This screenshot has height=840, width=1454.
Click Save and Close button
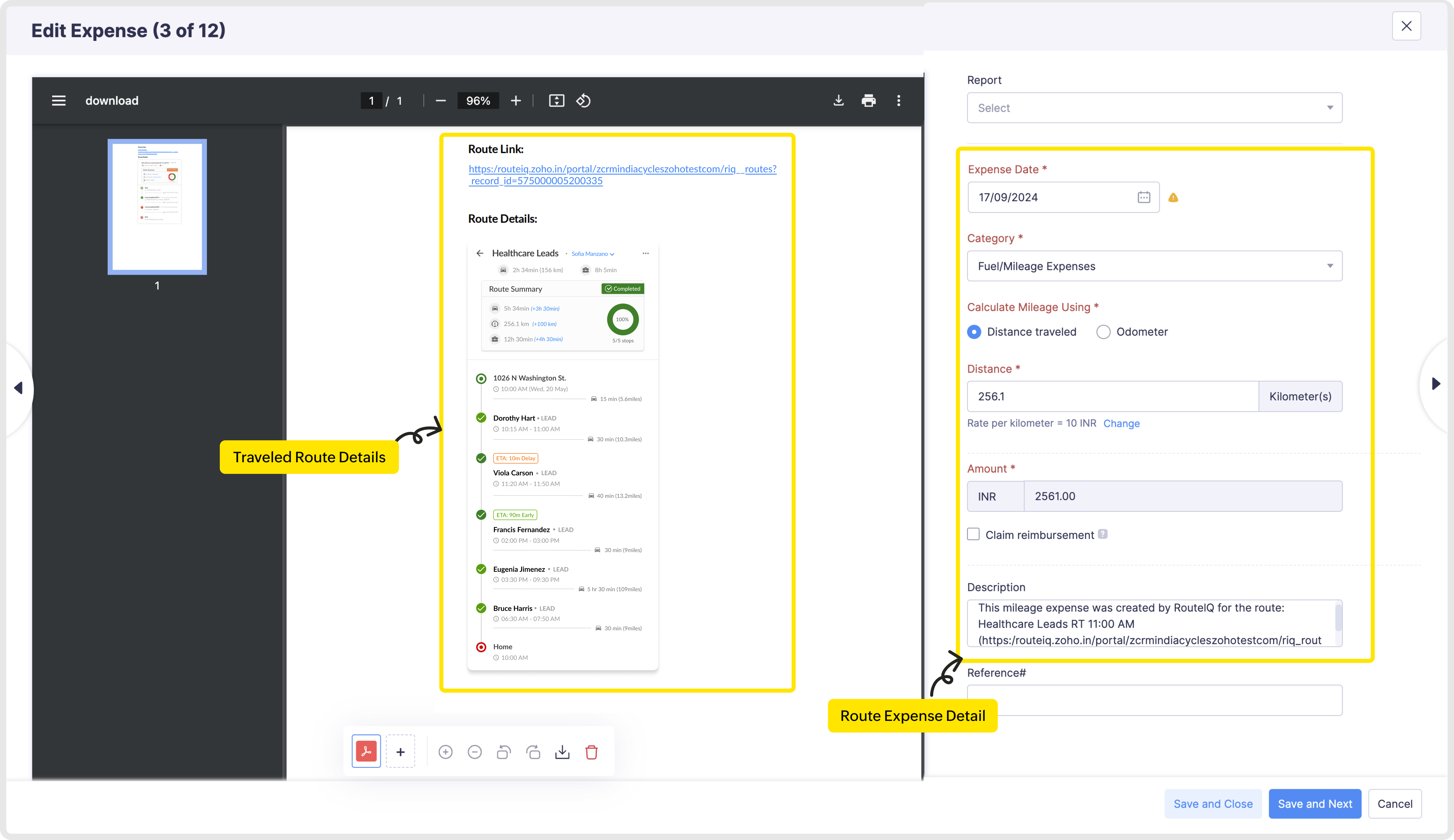pos(1213,804)
